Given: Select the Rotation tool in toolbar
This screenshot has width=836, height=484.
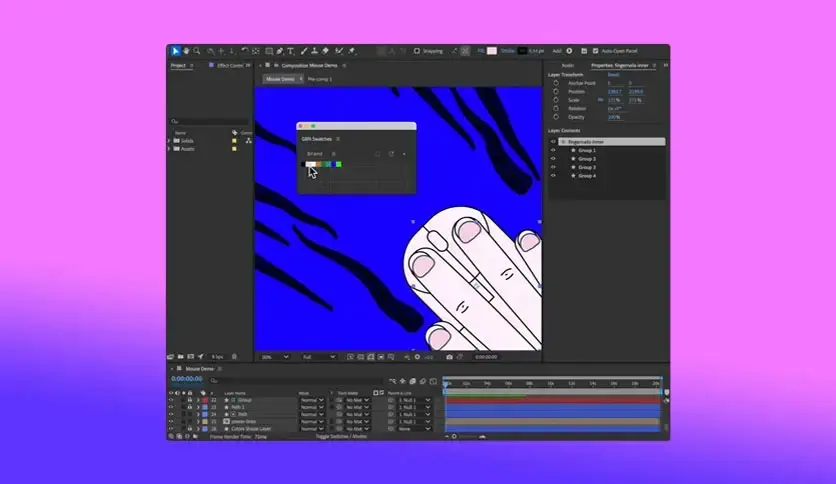Looking at the screenshot, I should [245, 51].
